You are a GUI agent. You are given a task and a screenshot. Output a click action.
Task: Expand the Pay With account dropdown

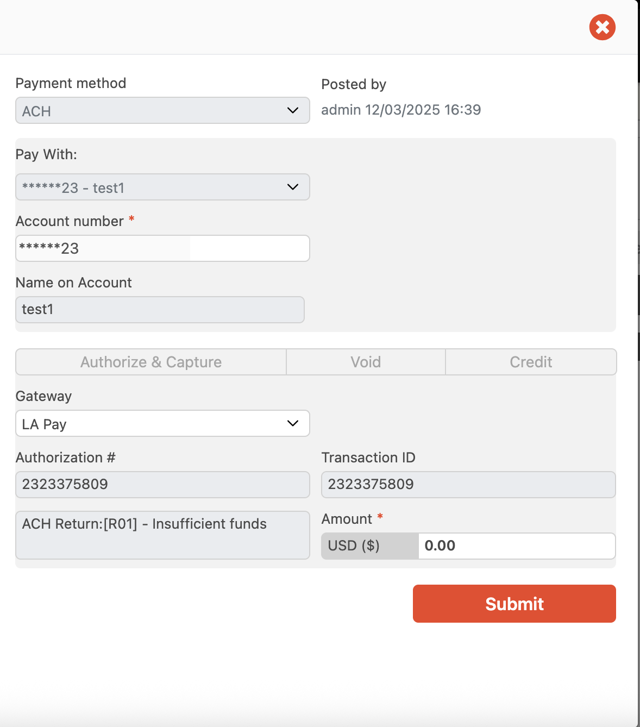coord(150,187)
